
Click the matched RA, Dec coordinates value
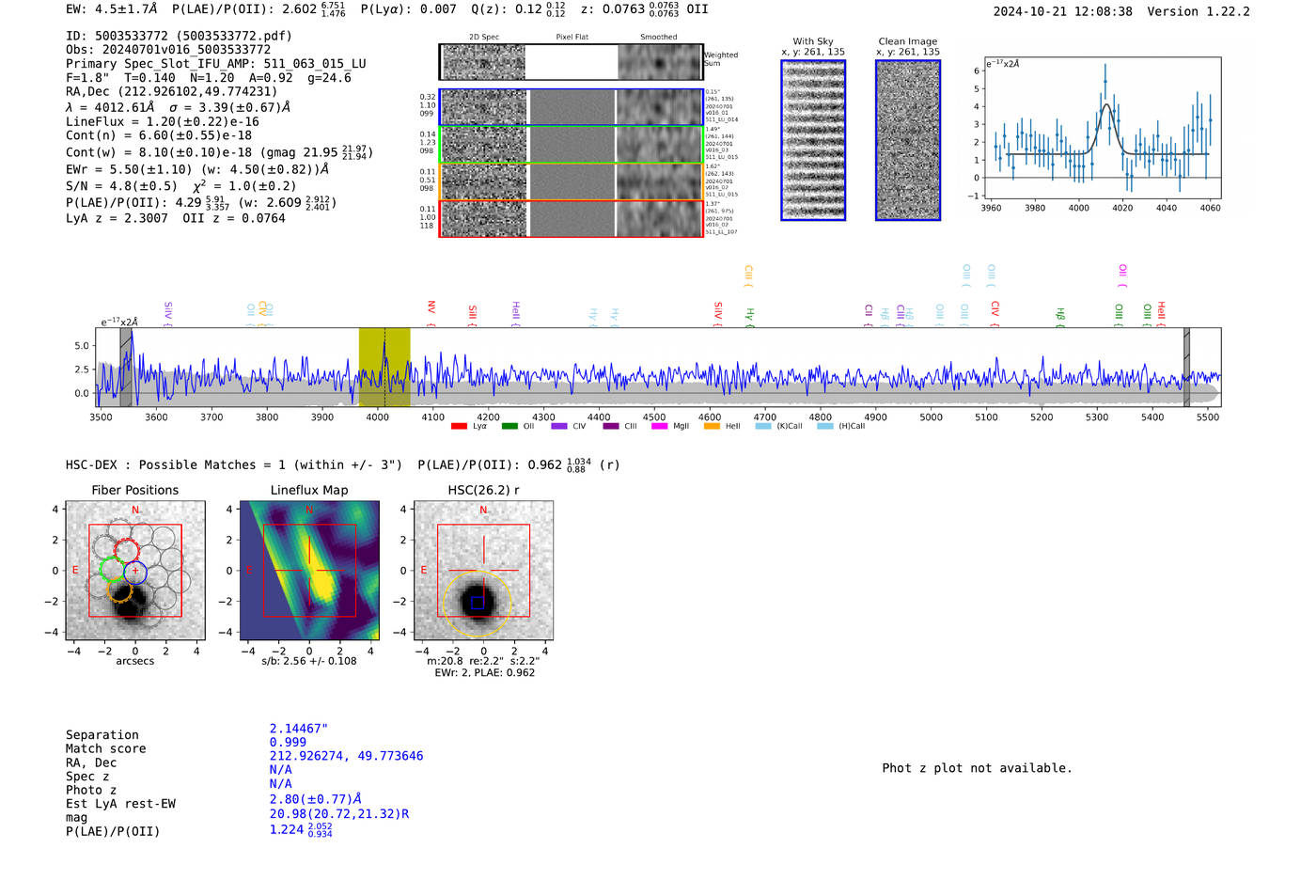coord(346,756)
